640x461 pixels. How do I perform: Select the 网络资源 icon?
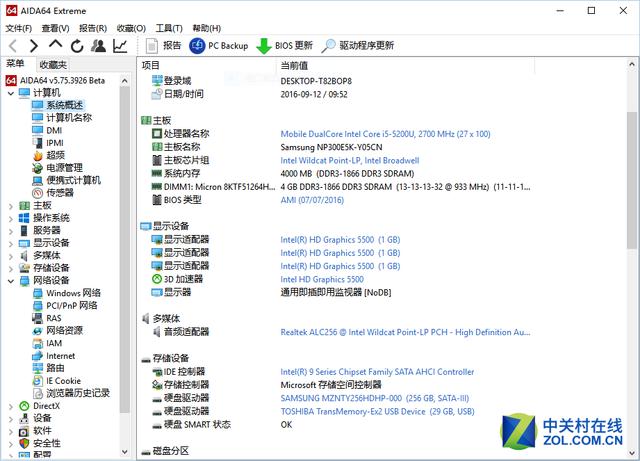pos(38,331)
